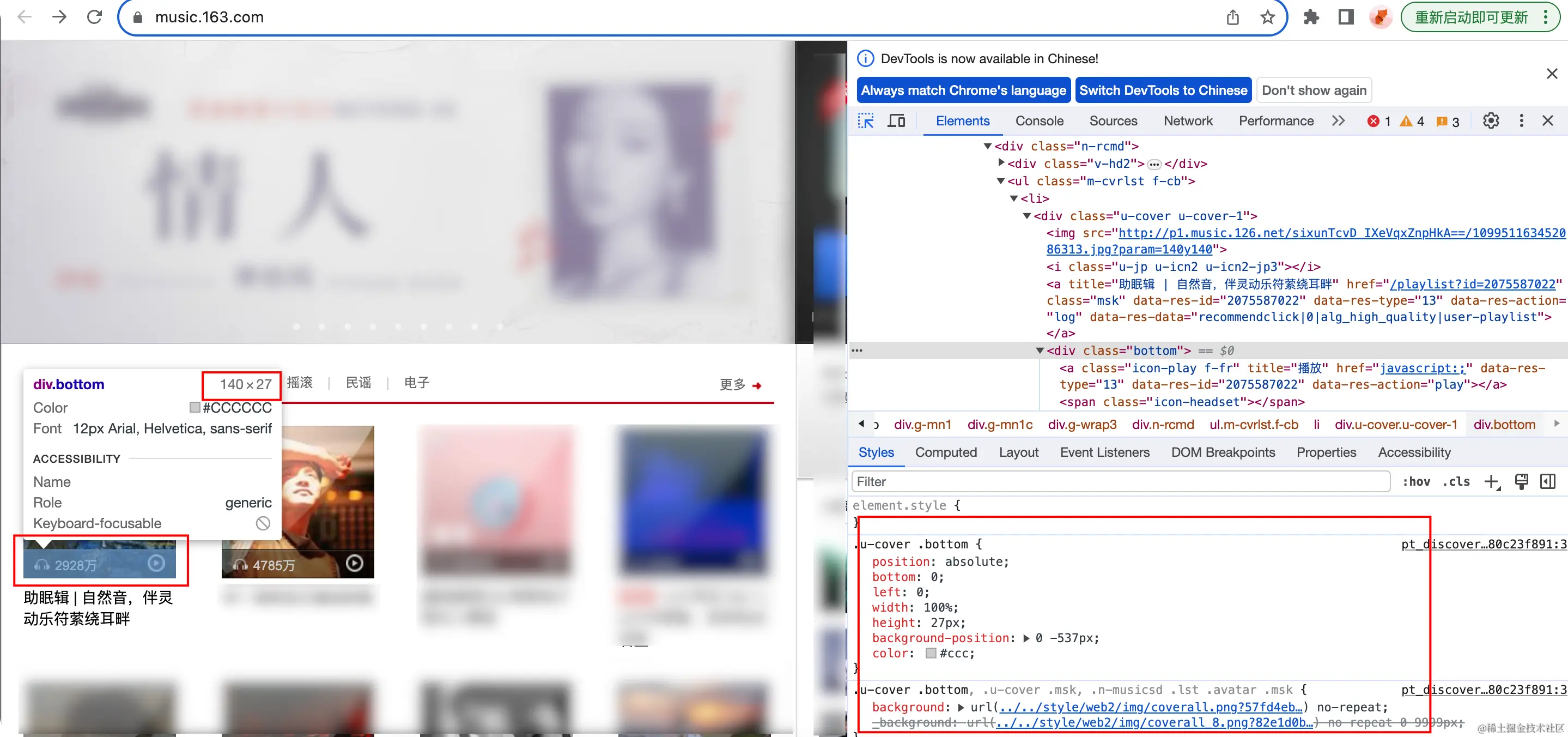Select div.g-mn1 in breadcrumb
This screenshot has width=1568, height=737.
[x=921, y=424]
